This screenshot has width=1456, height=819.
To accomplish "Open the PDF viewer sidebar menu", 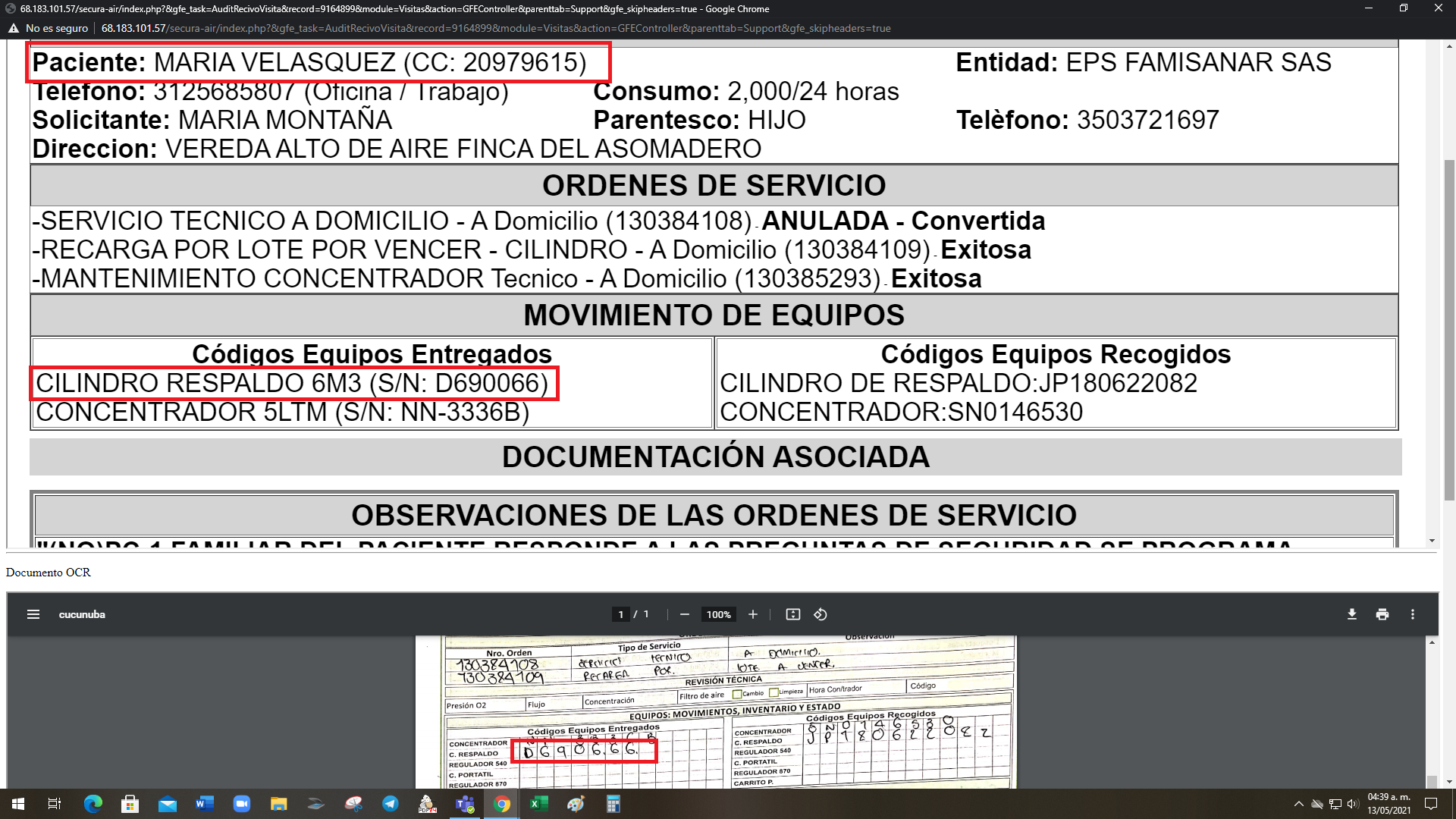I will tap(33, 614).
